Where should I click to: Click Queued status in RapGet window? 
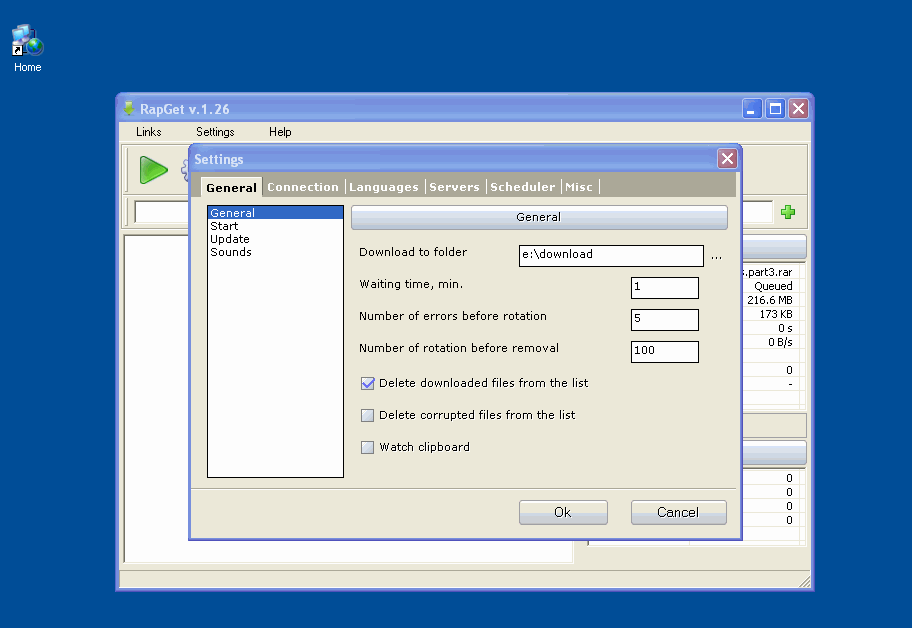point(773,286)
